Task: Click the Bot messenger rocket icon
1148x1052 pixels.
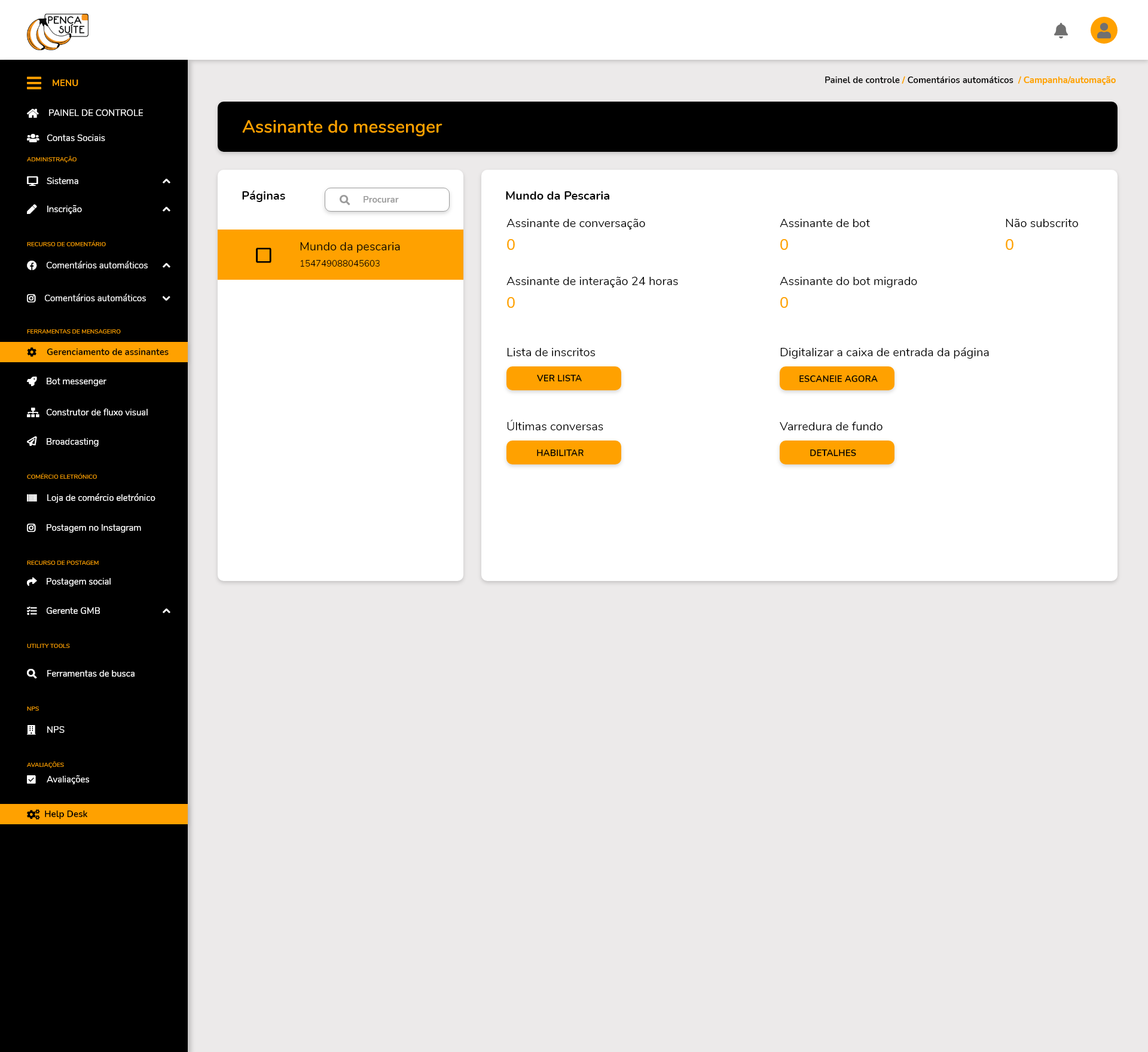Action: pyautogui.click(x=32, y=381)
